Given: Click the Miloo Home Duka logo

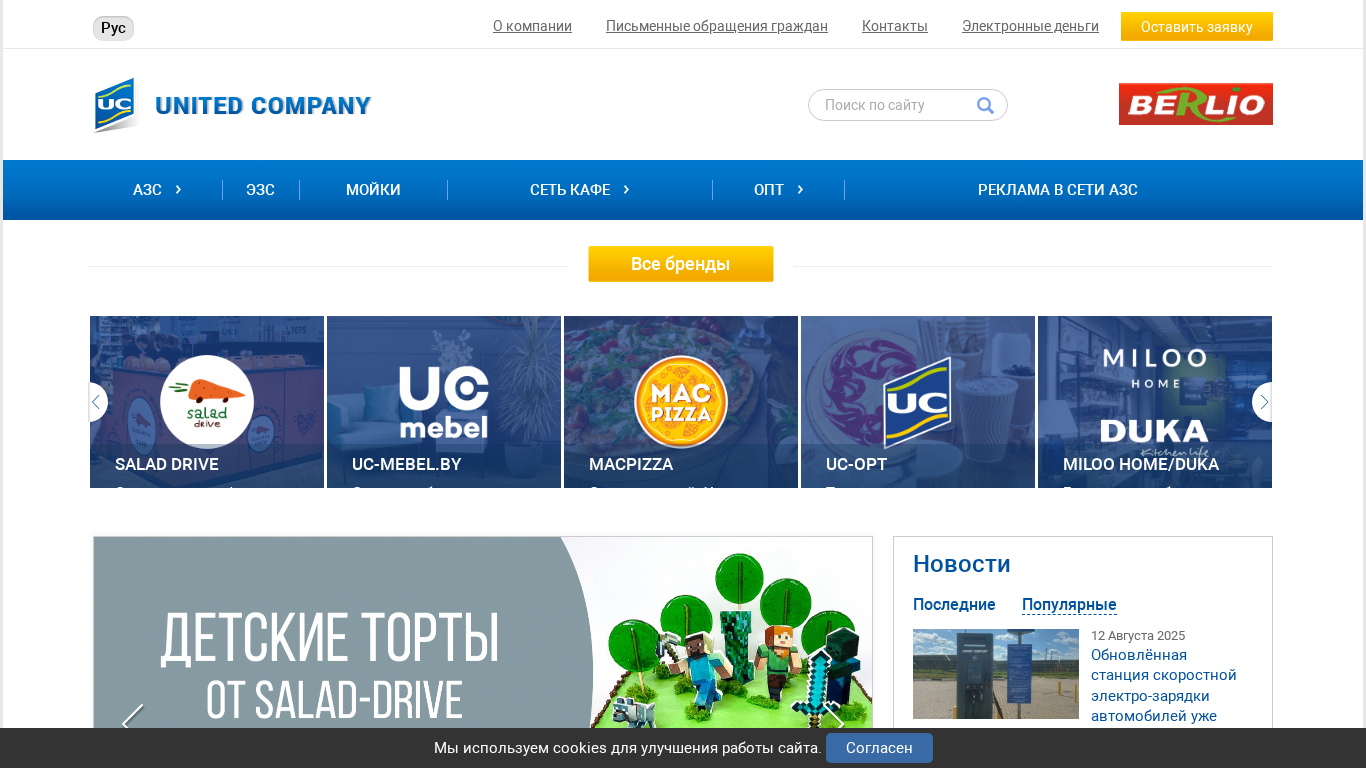Looking at the screenshot, I should (x=1154, y=402).
